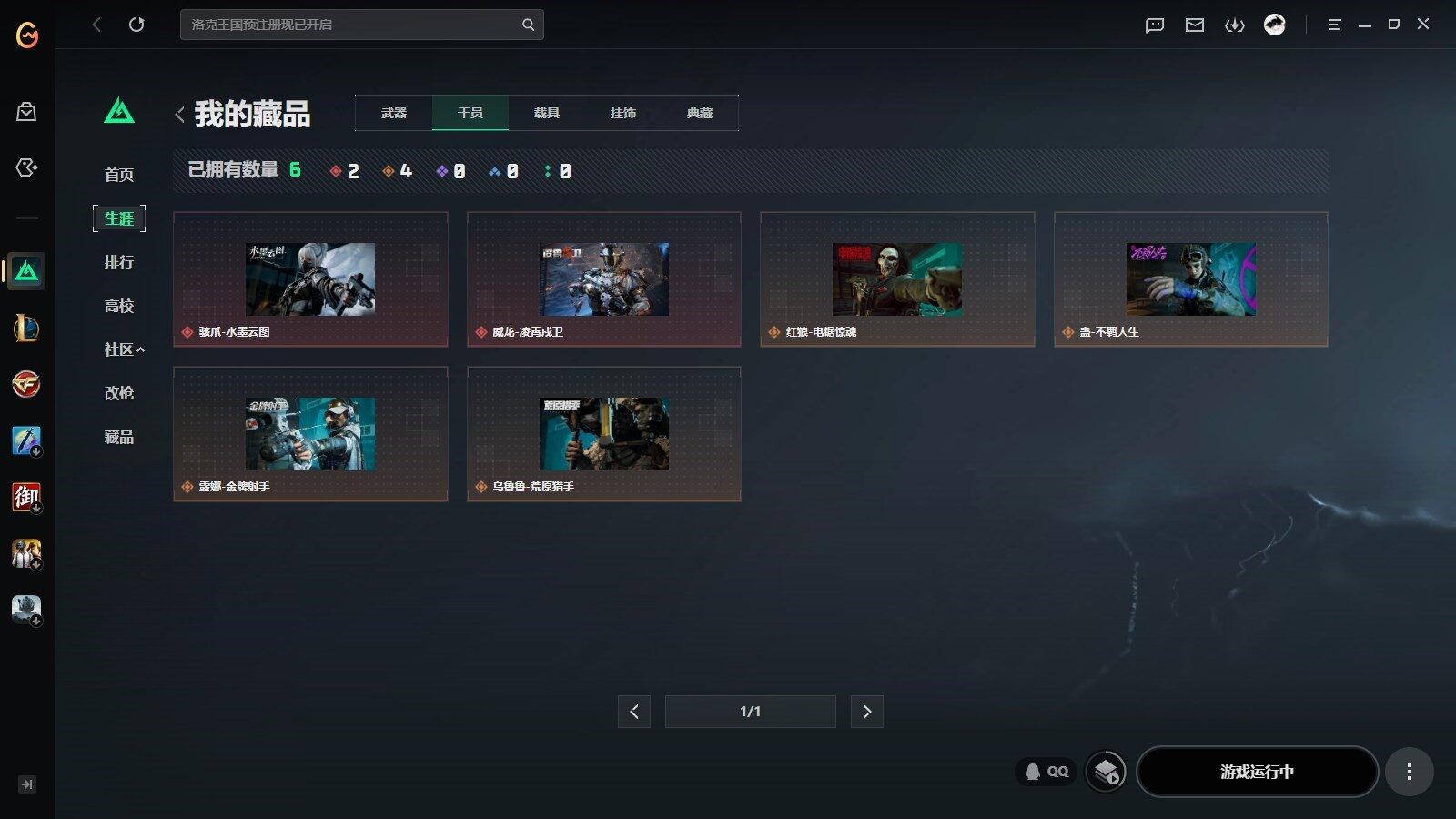The width and height of the screenshot is (1456, 819).
Task: Open the 乌鲁鲁-荒原猎手 operator card
Action: [604, 434]
